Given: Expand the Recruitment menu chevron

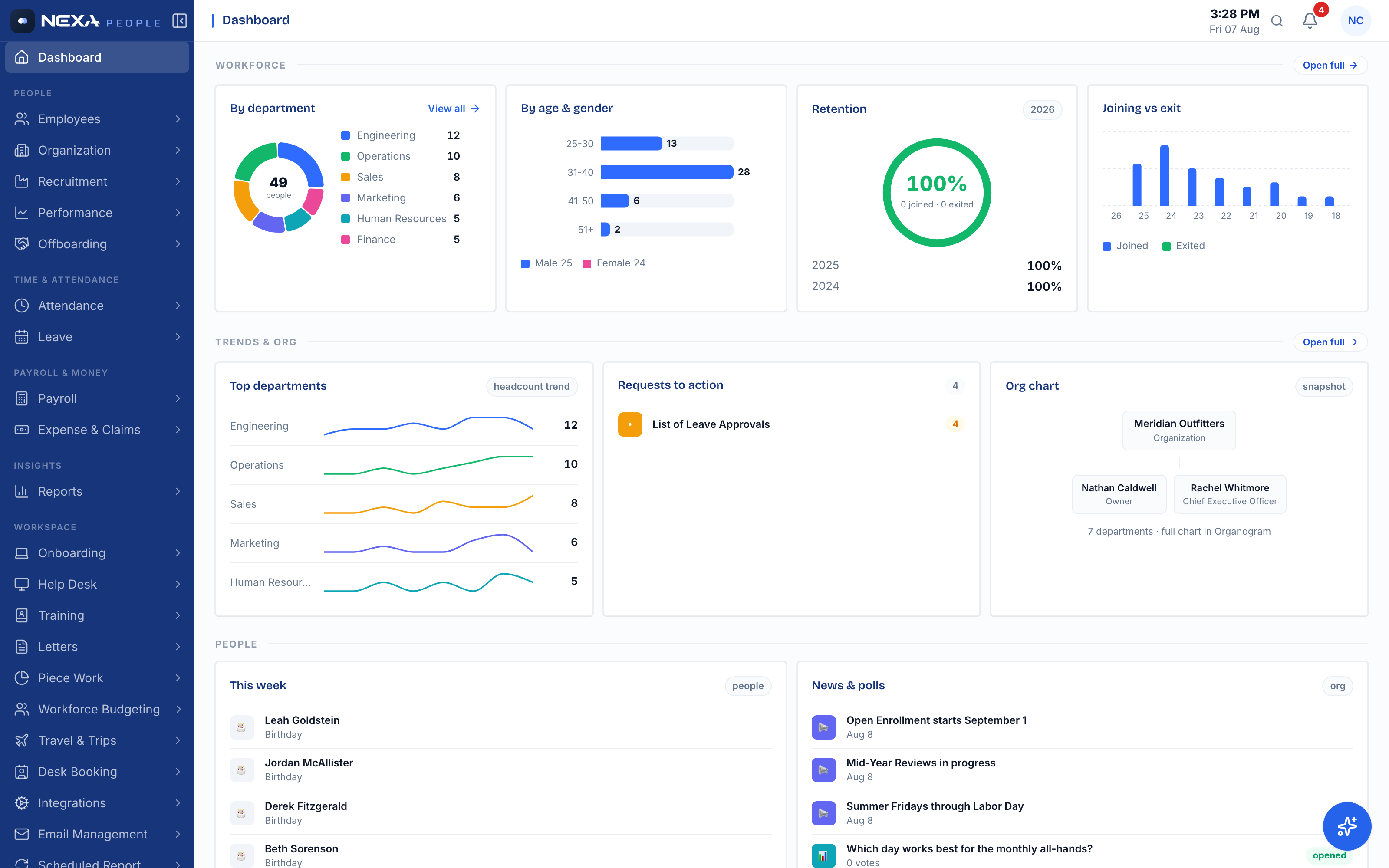Looking at the screenshot, I should (x=178, y=181).
